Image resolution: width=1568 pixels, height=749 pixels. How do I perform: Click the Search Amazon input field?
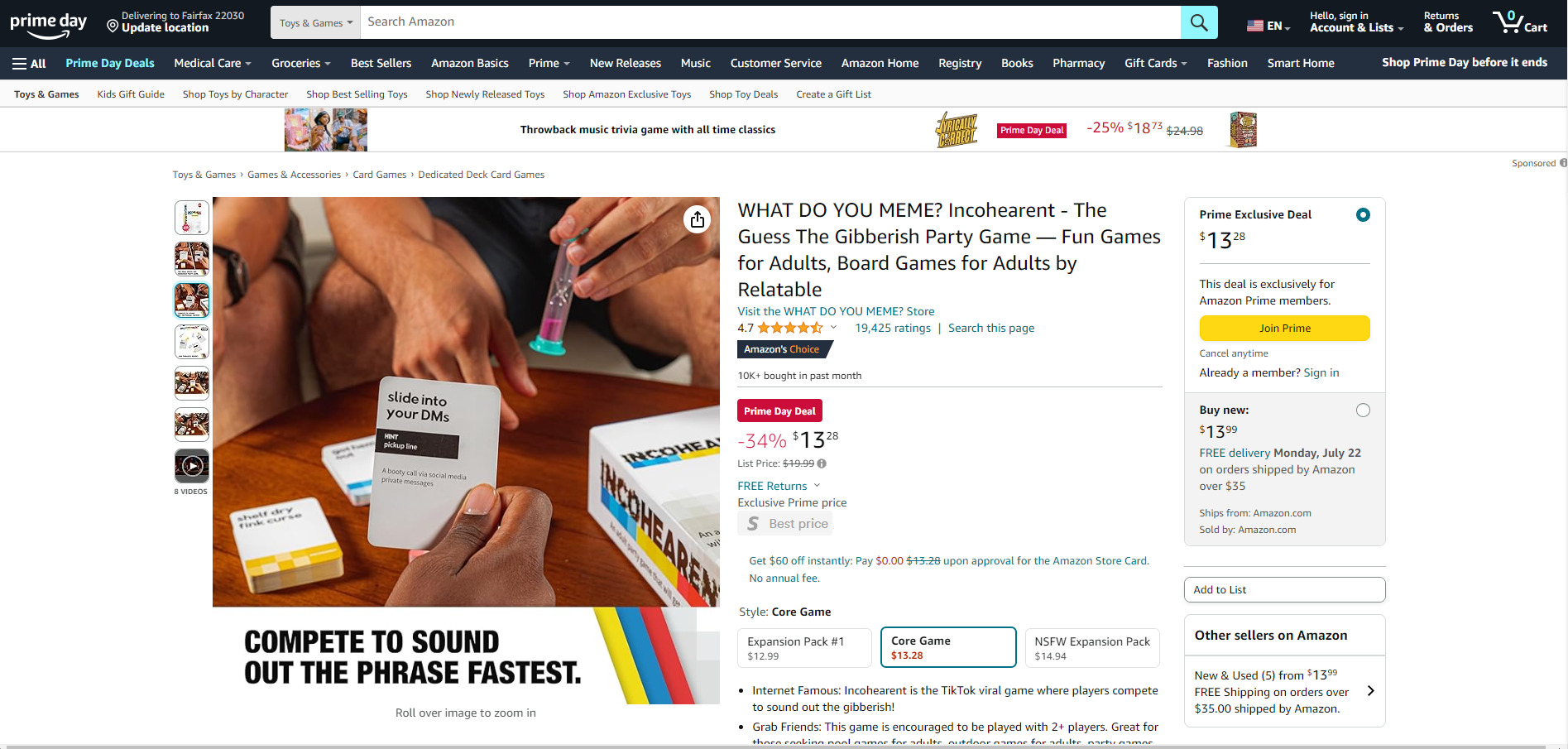770,22
